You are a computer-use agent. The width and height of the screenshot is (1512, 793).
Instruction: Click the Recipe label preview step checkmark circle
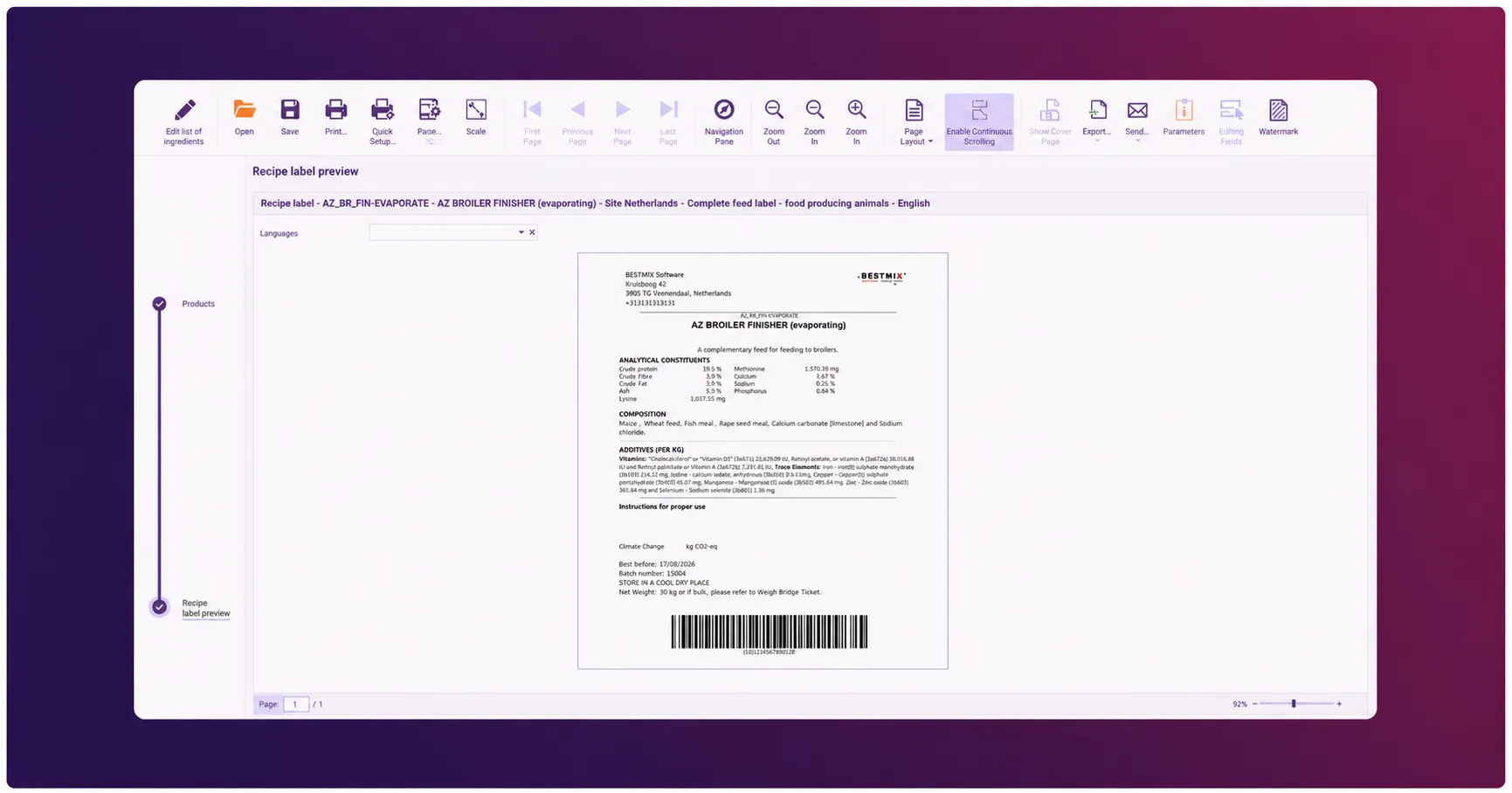click(159, 607)
